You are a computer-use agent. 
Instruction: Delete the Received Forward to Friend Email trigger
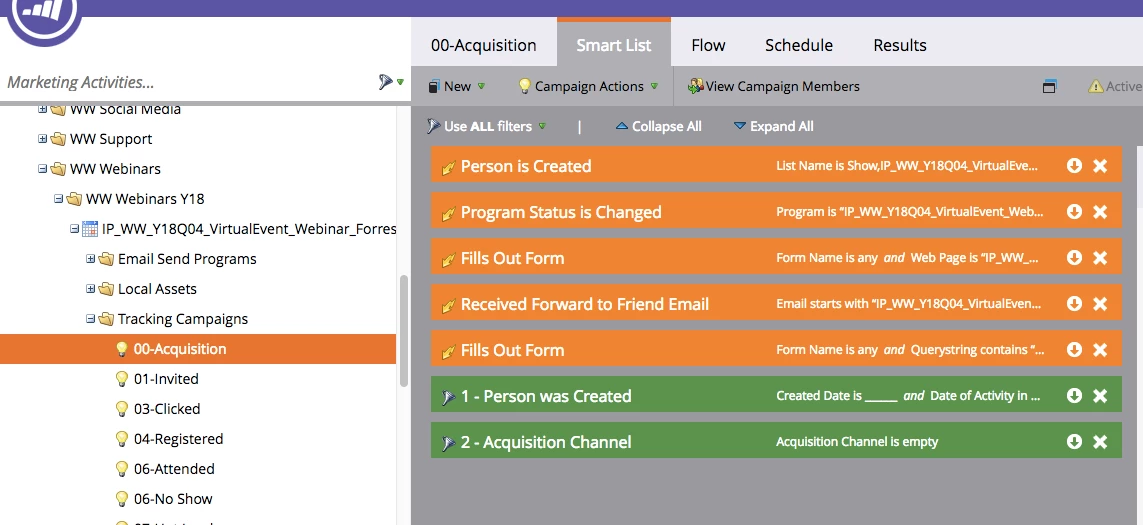[1100, 303]
